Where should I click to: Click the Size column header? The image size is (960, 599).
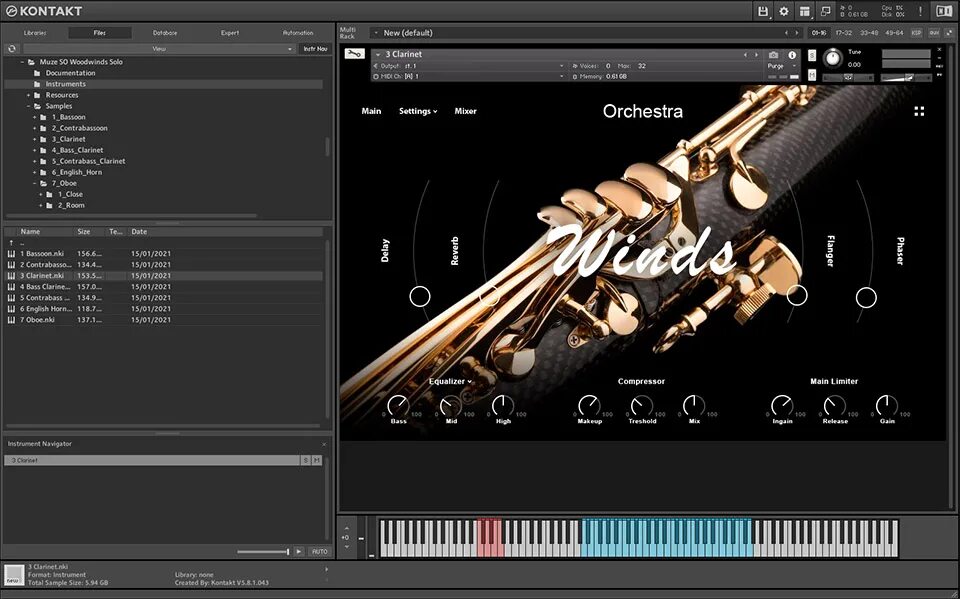pyautogui.click(x=84, y=232)
